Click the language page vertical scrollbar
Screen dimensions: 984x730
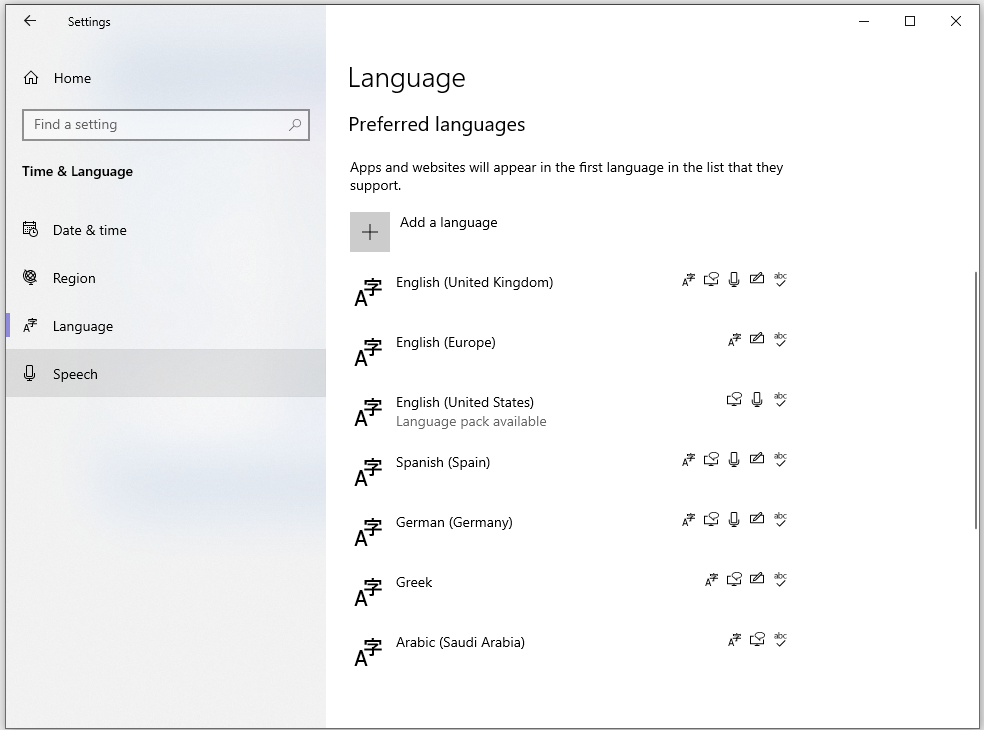tap(976, 400)
